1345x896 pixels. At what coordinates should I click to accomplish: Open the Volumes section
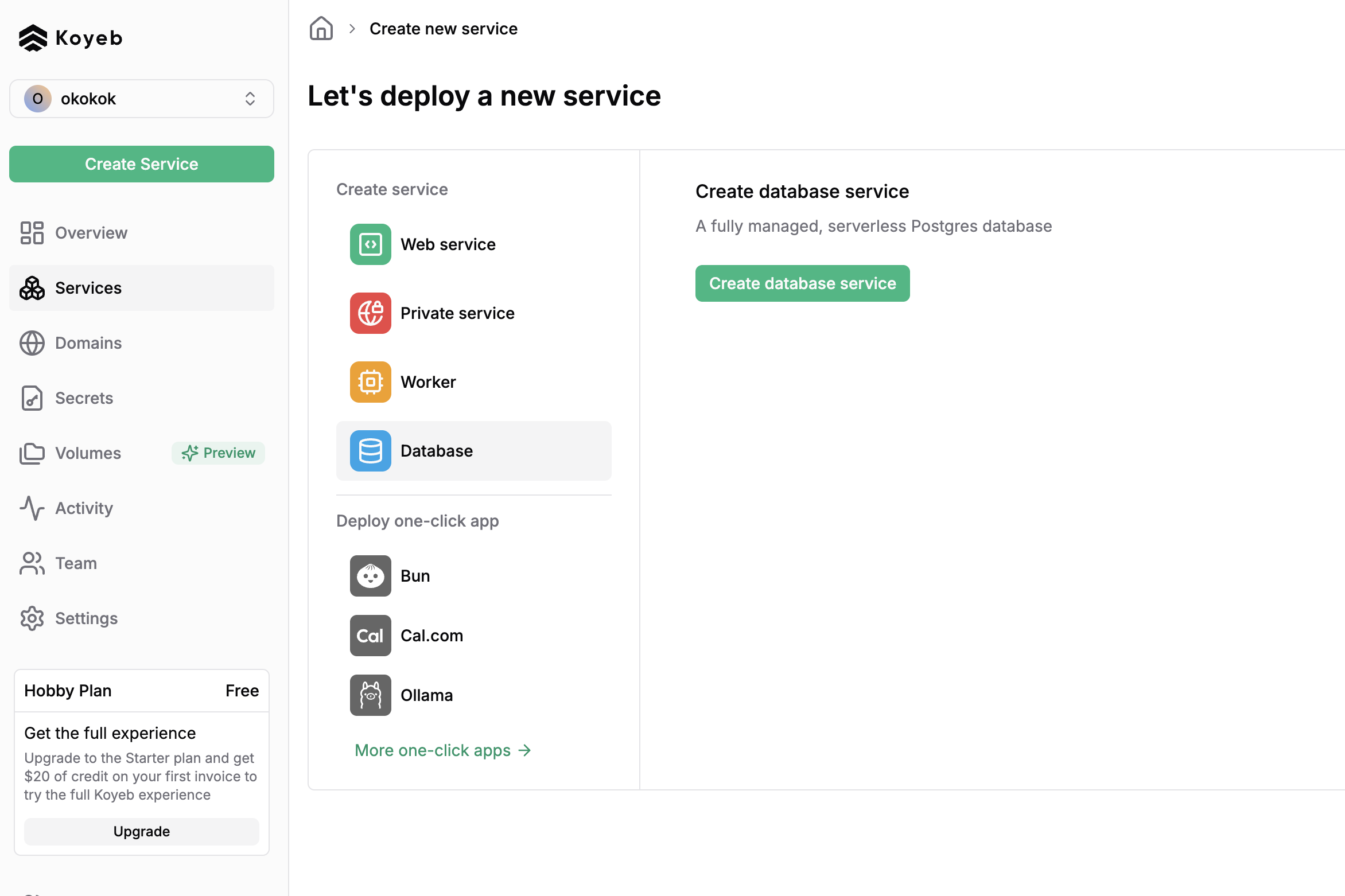pyautogui.click(x=87, y=453)
